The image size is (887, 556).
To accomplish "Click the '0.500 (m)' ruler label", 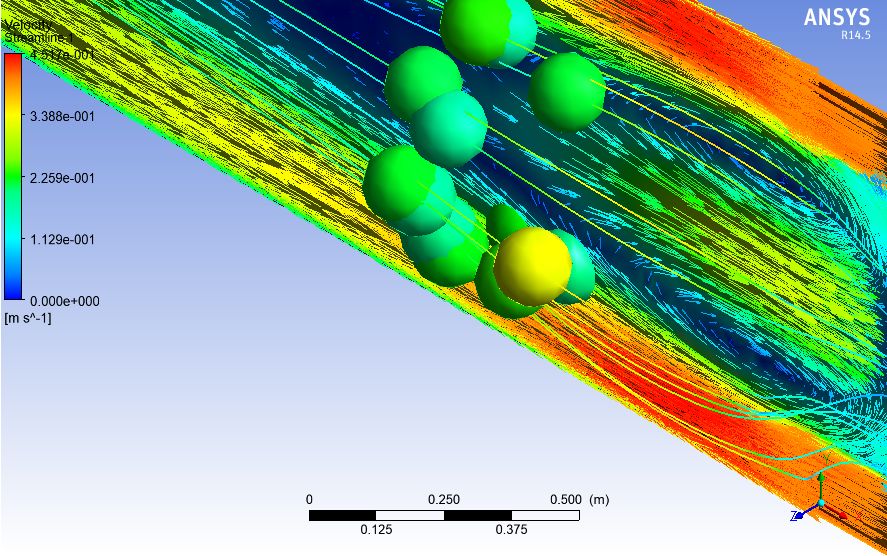I will (x=580, y=499).
